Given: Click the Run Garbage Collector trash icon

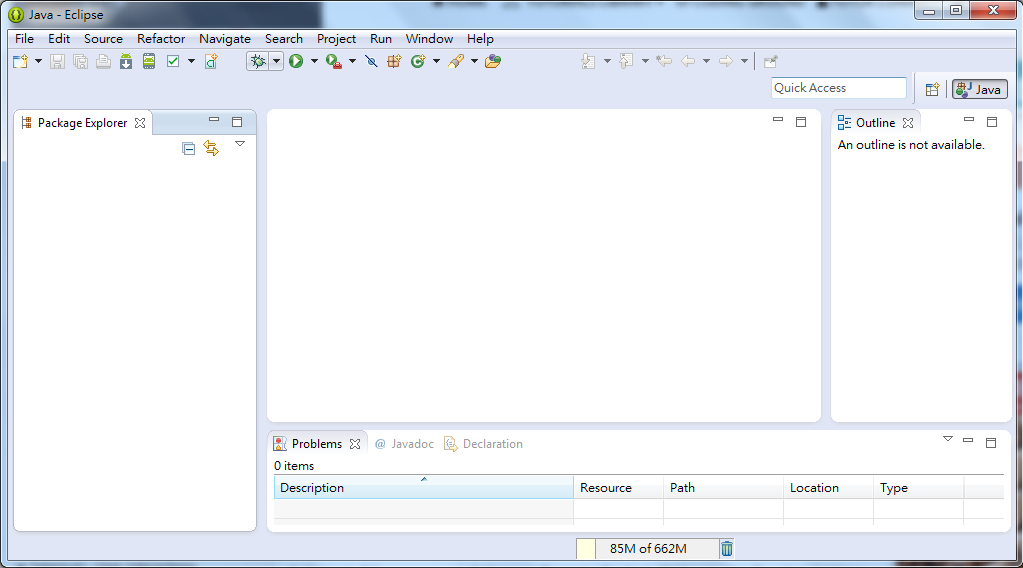Looking at the screenshot, I should pyautogui.click(x=727, y=548).
